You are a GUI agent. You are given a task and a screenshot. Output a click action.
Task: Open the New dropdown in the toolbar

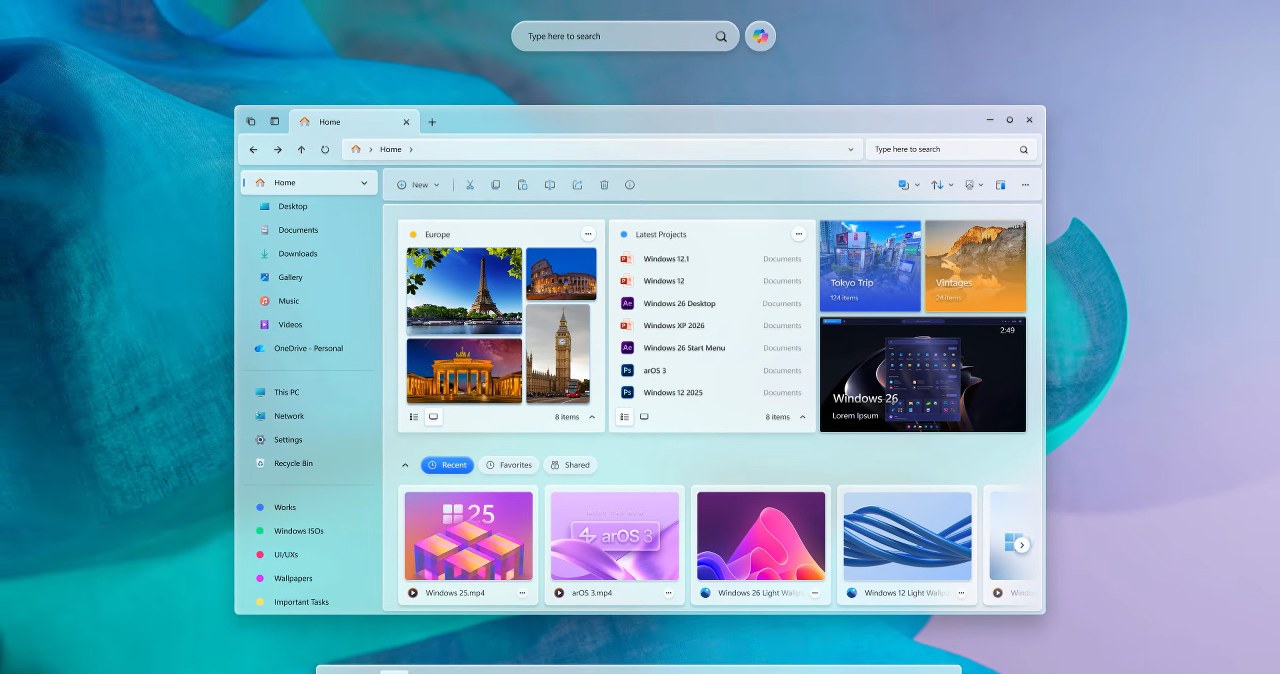coord(417,184)
